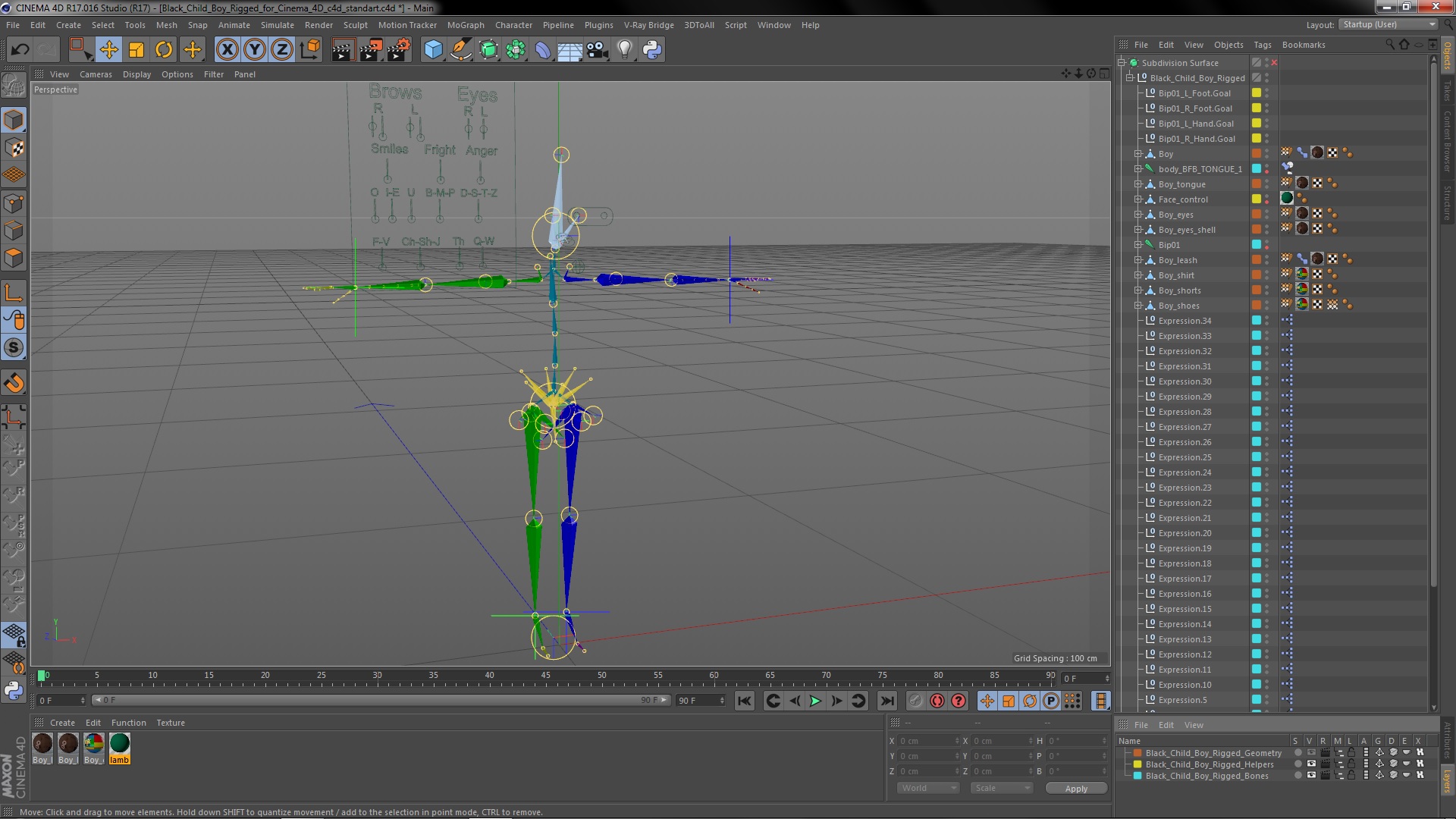Toggle X axis lock icon
This screenshot has height=819, width=1456.
click(x=227, y=50)
